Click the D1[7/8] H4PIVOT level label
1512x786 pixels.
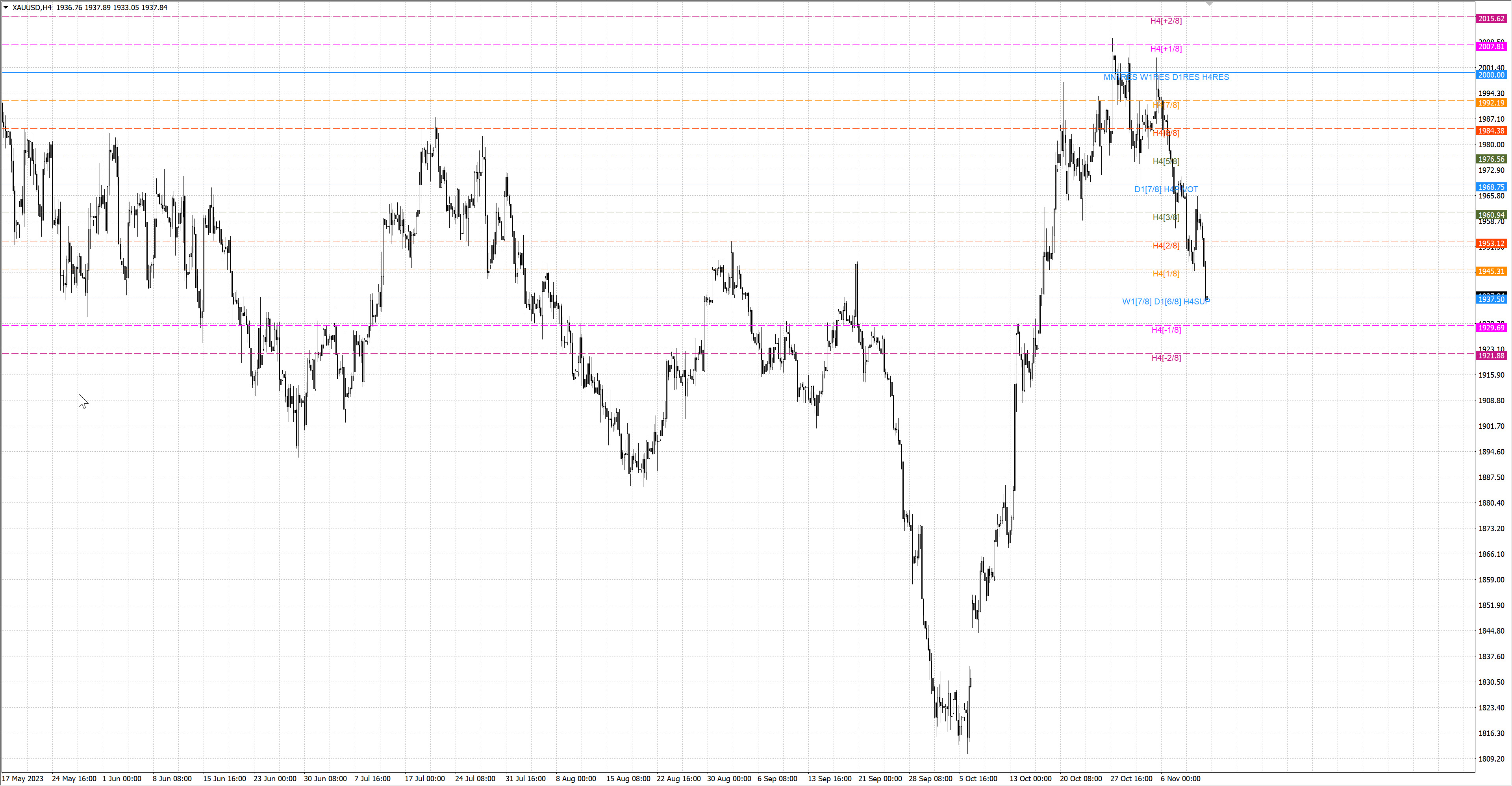pyautogui.click(x=1165, y=189)
